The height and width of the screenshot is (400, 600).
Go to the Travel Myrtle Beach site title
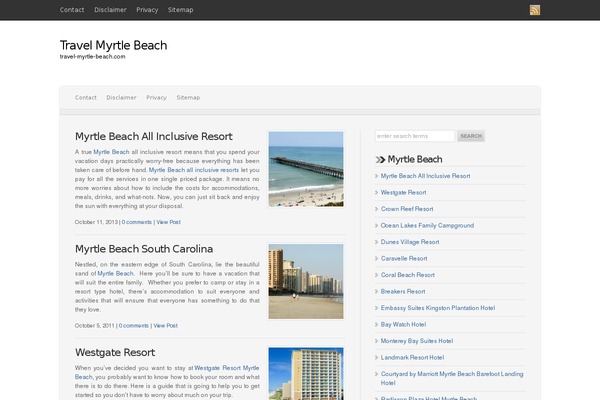pyautogui.click(x=113, y=45)
